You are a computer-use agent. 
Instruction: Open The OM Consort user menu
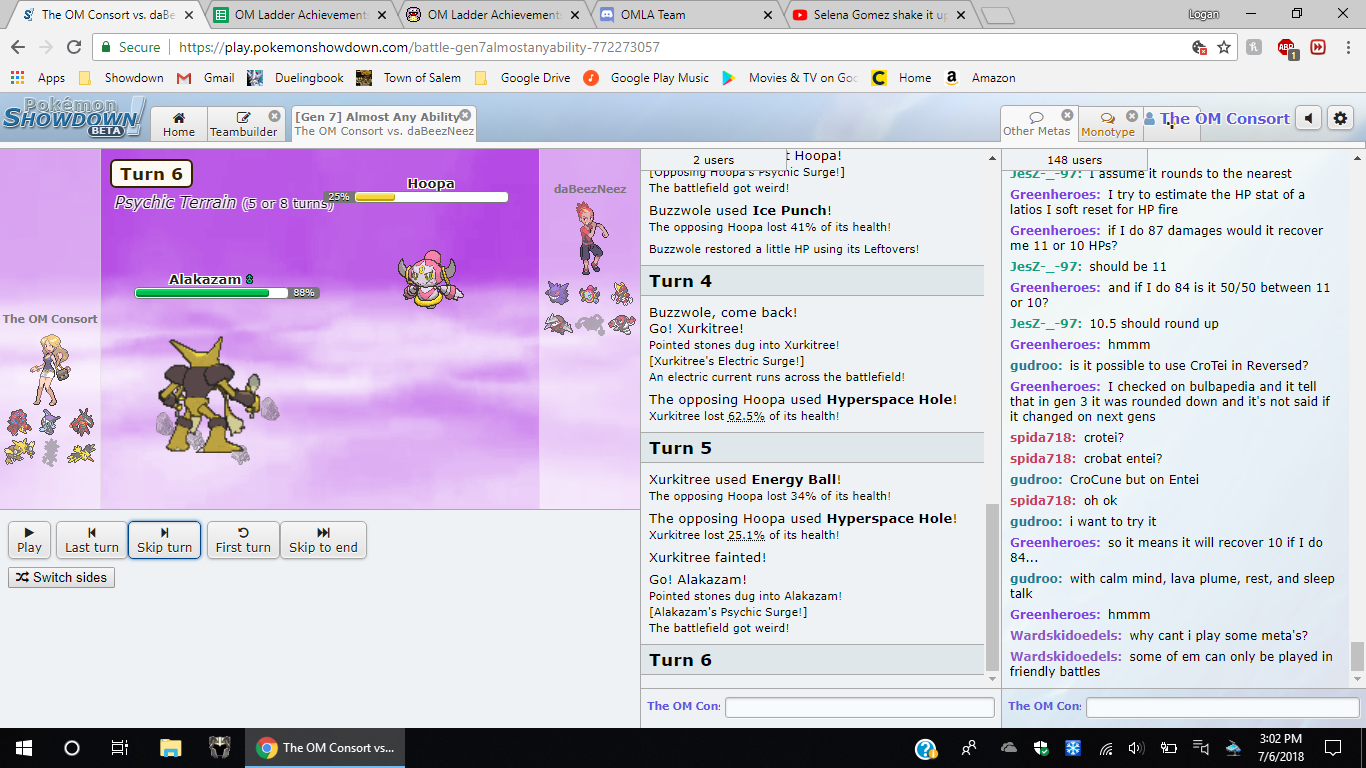[1217, 118]
